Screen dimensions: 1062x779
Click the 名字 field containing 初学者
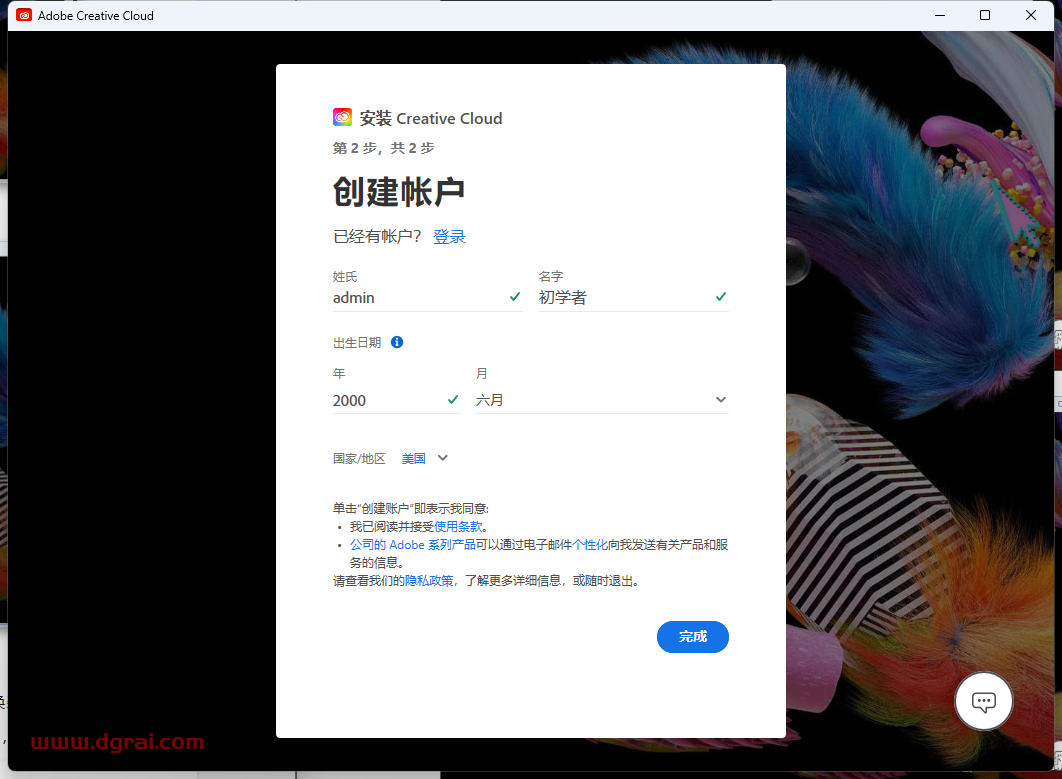(x=622, y=297)
